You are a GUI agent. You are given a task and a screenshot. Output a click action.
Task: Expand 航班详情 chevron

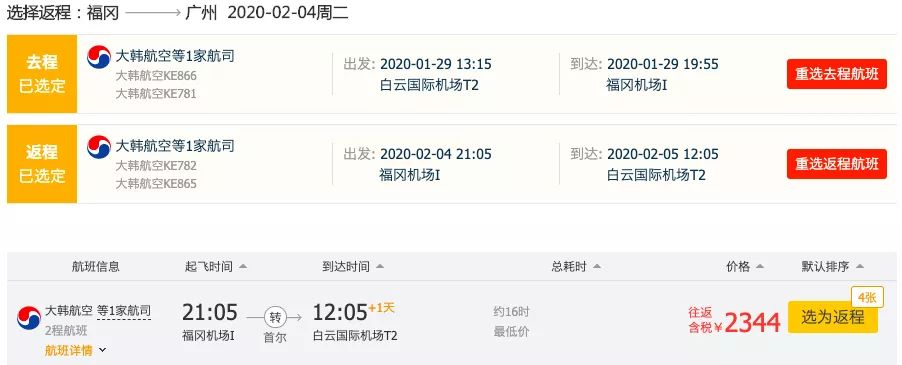(102, 349)
